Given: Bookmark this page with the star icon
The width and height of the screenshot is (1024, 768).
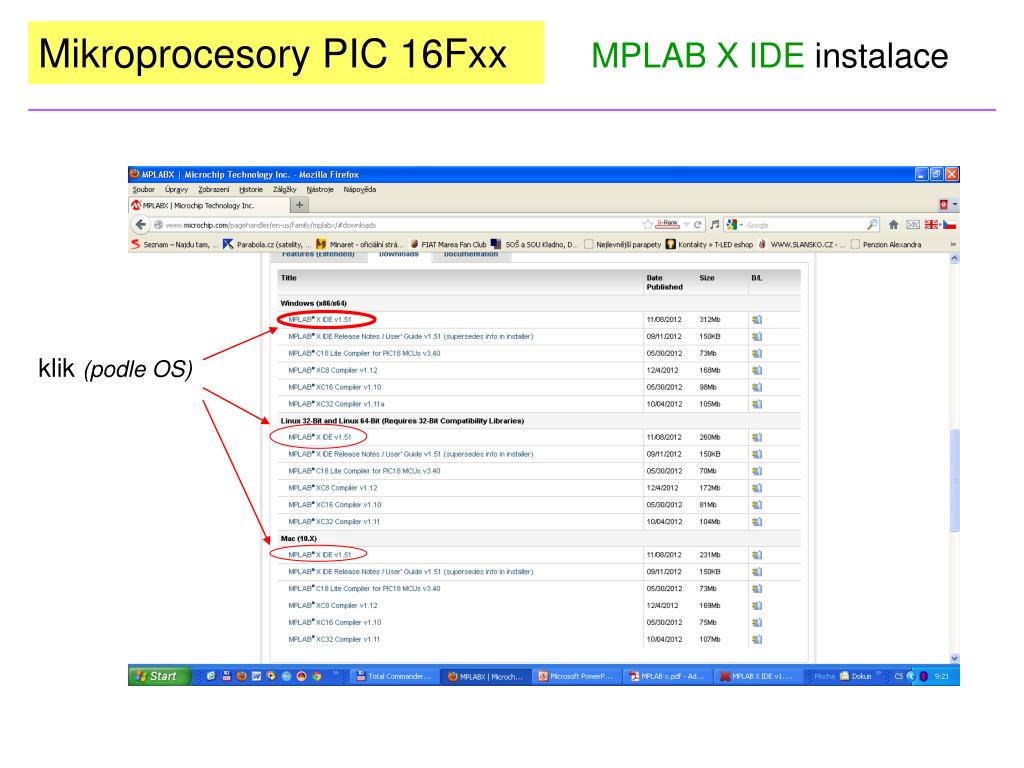Looking at the screenshot, I should coord(647,225).
